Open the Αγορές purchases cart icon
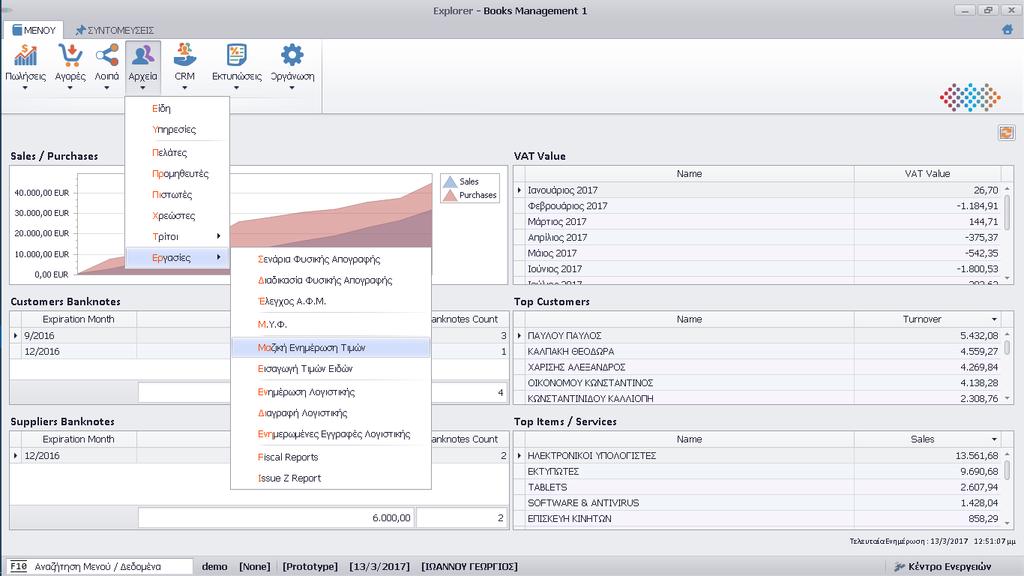This screenshot has width=1024, height=576. point(70,55)
